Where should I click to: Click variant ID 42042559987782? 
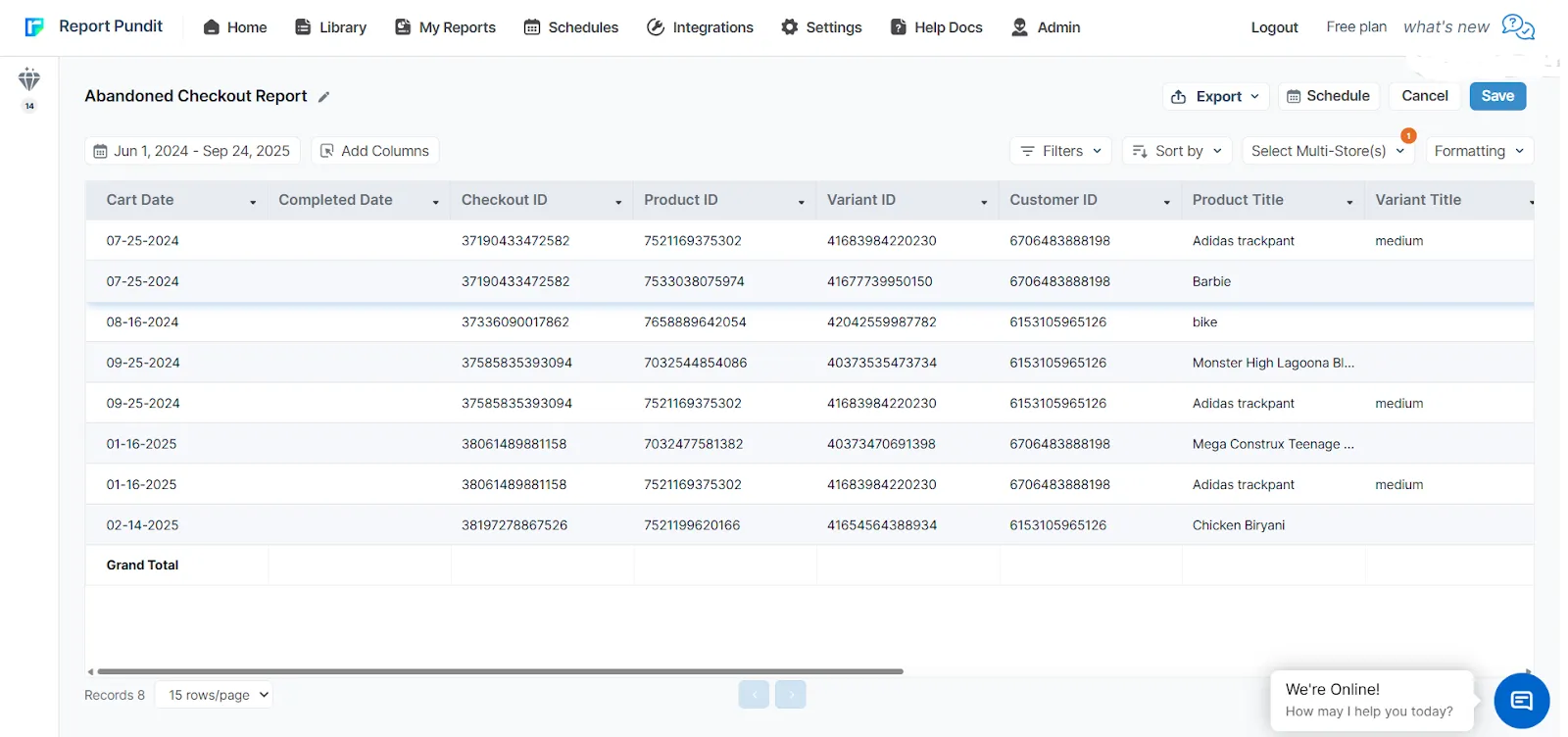coord(882,322)
